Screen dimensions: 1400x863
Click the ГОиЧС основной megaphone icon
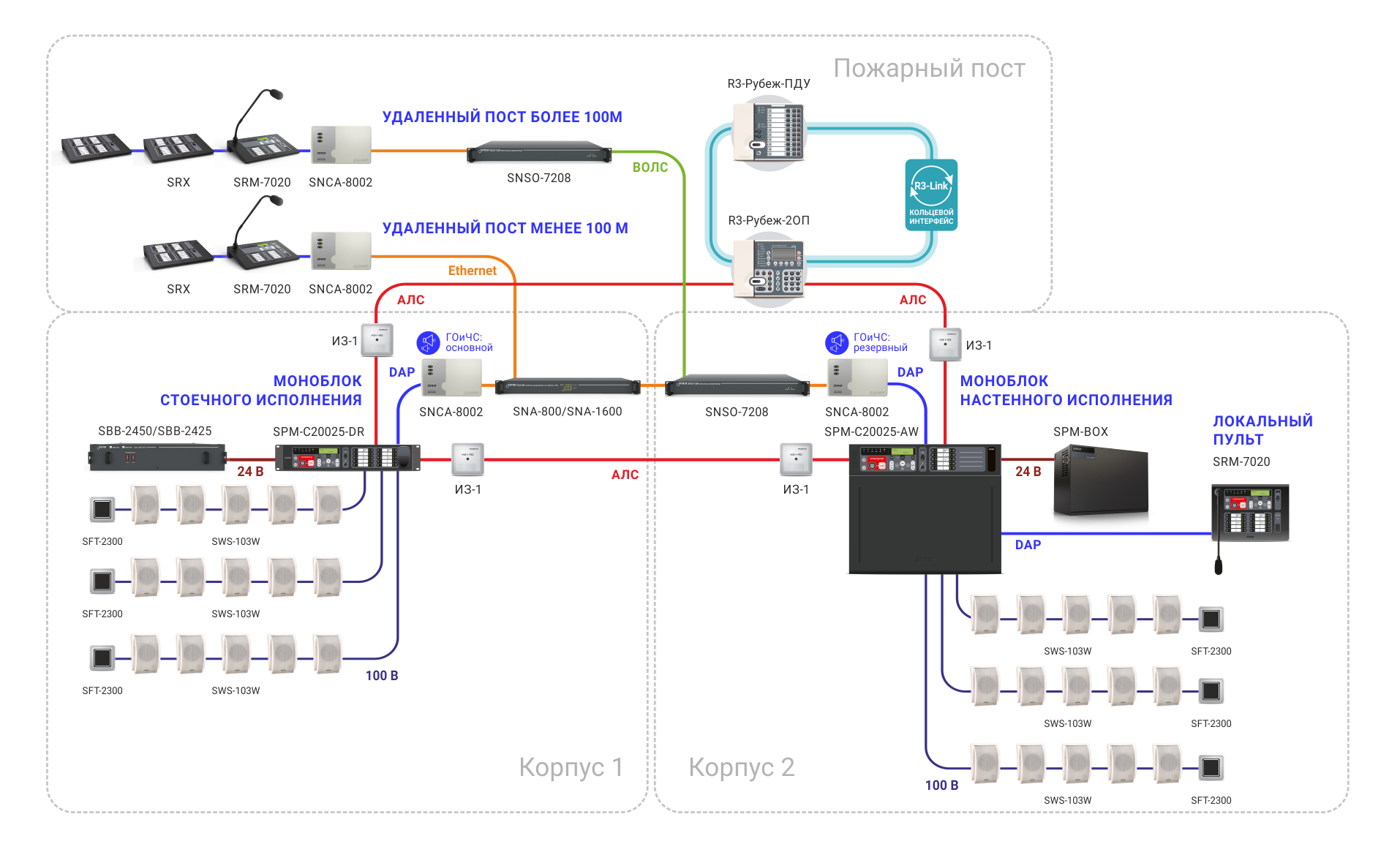[428, 342]
